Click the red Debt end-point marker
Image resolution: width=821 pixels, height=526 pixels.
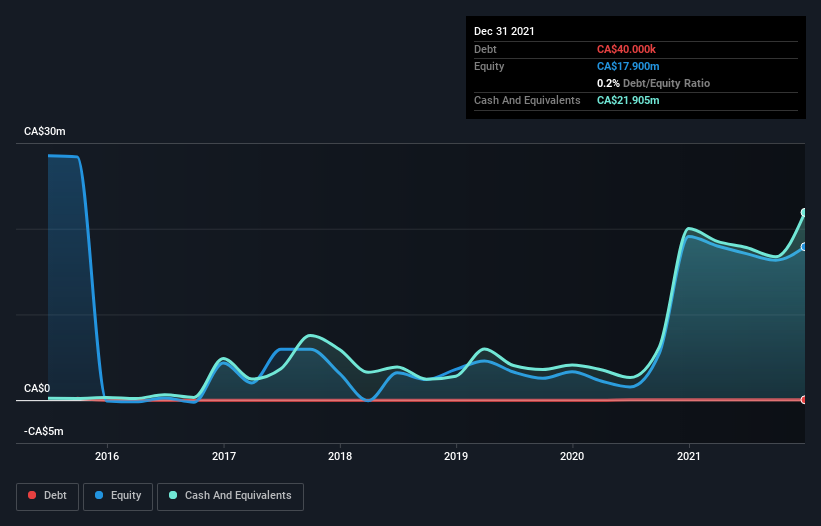(x=804, y=400)
